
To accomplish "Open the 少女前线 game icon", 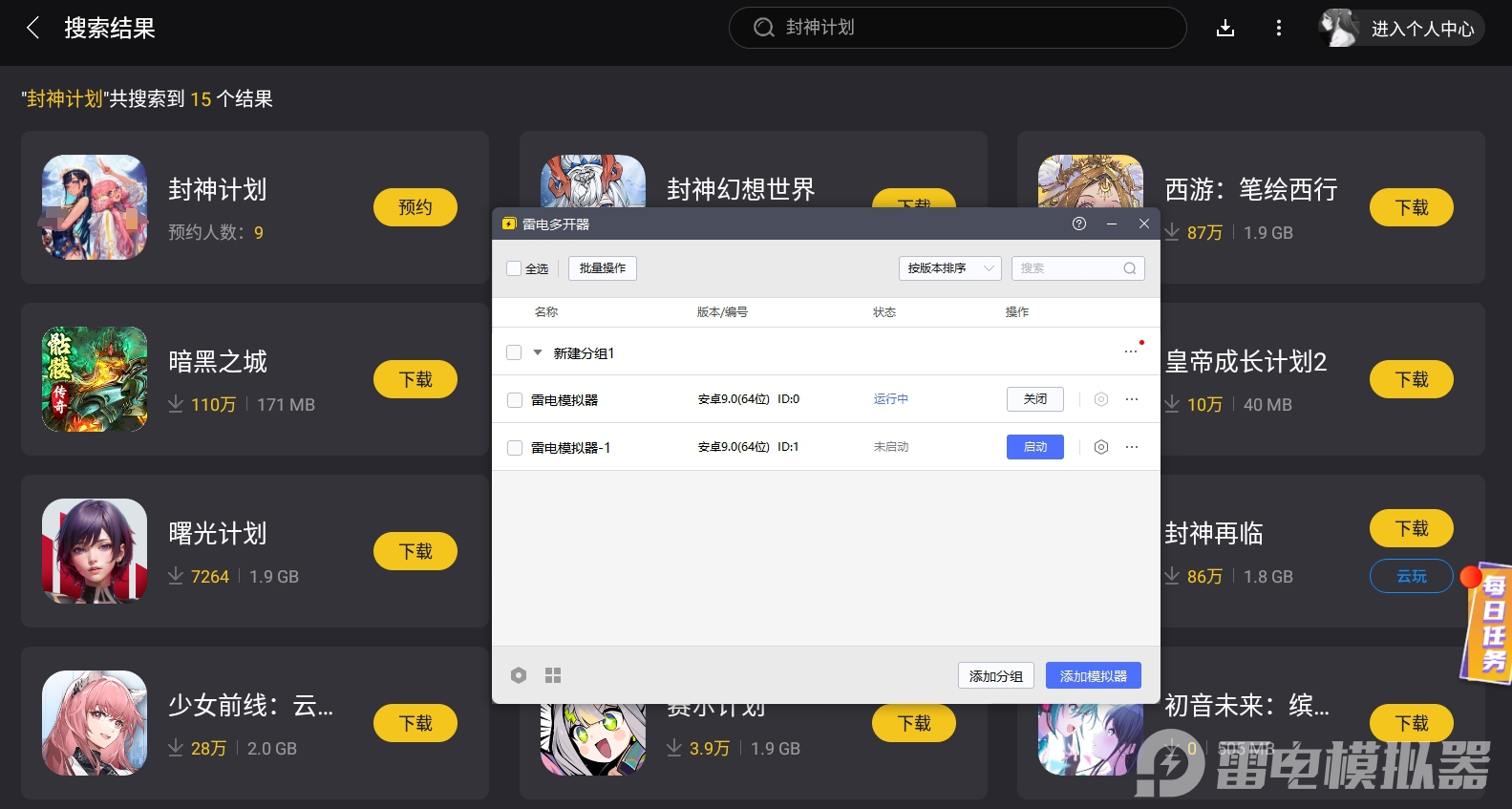I will (95, 723).
